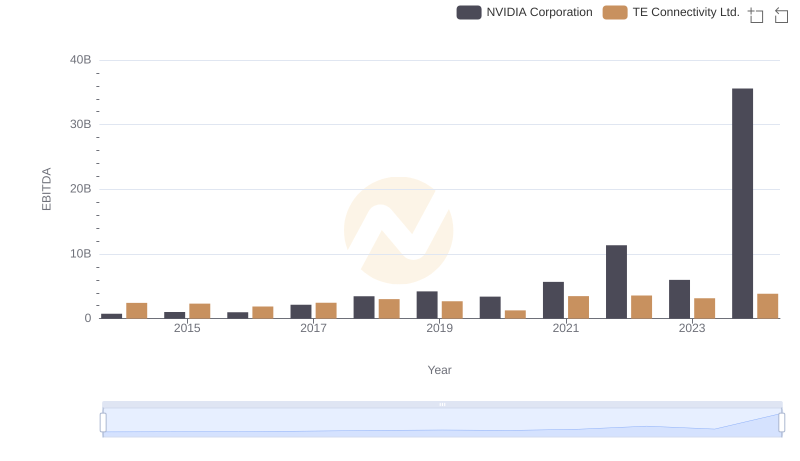
Task: Click the TE Connectivity bar for 2024
Action: (x=767, y=306)
